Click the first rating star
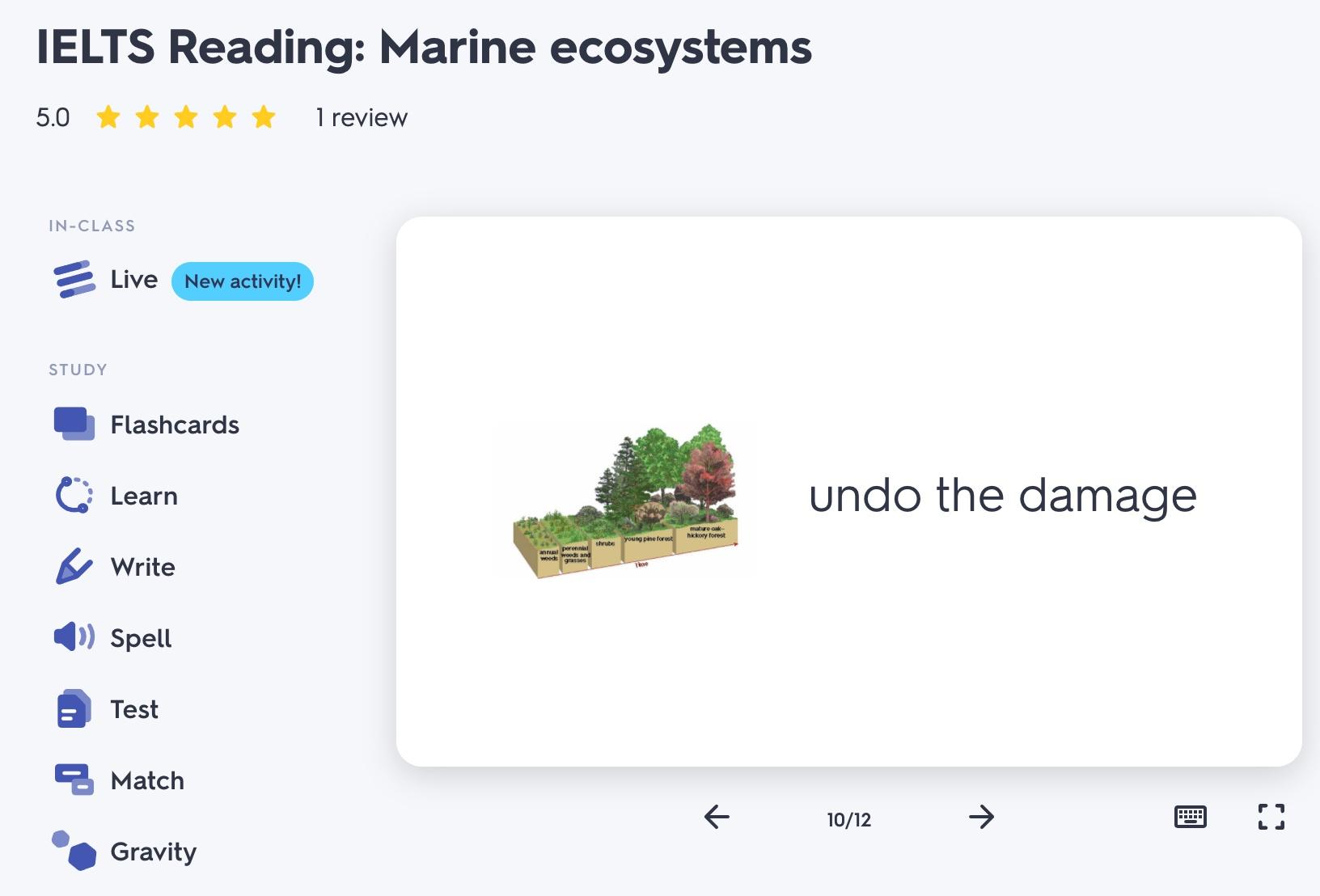The image size is (1320, 896). 108,118
